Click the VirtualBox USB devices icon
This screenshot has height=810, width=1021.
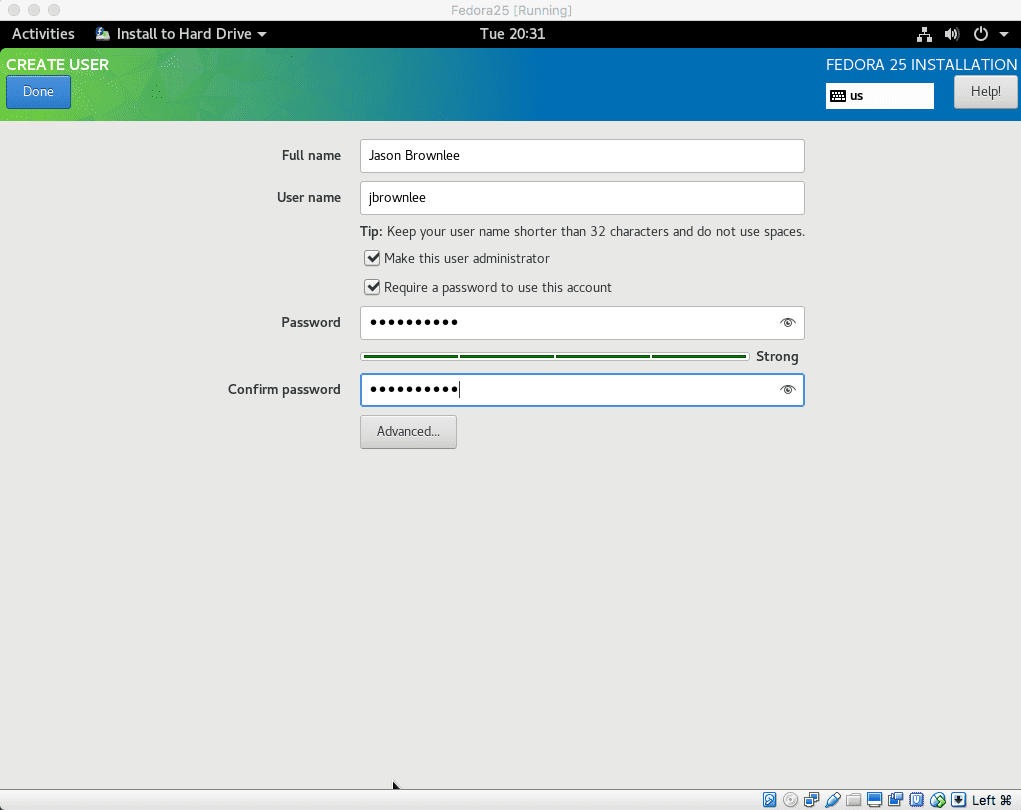pyautogui.click(x=832, y=800)
